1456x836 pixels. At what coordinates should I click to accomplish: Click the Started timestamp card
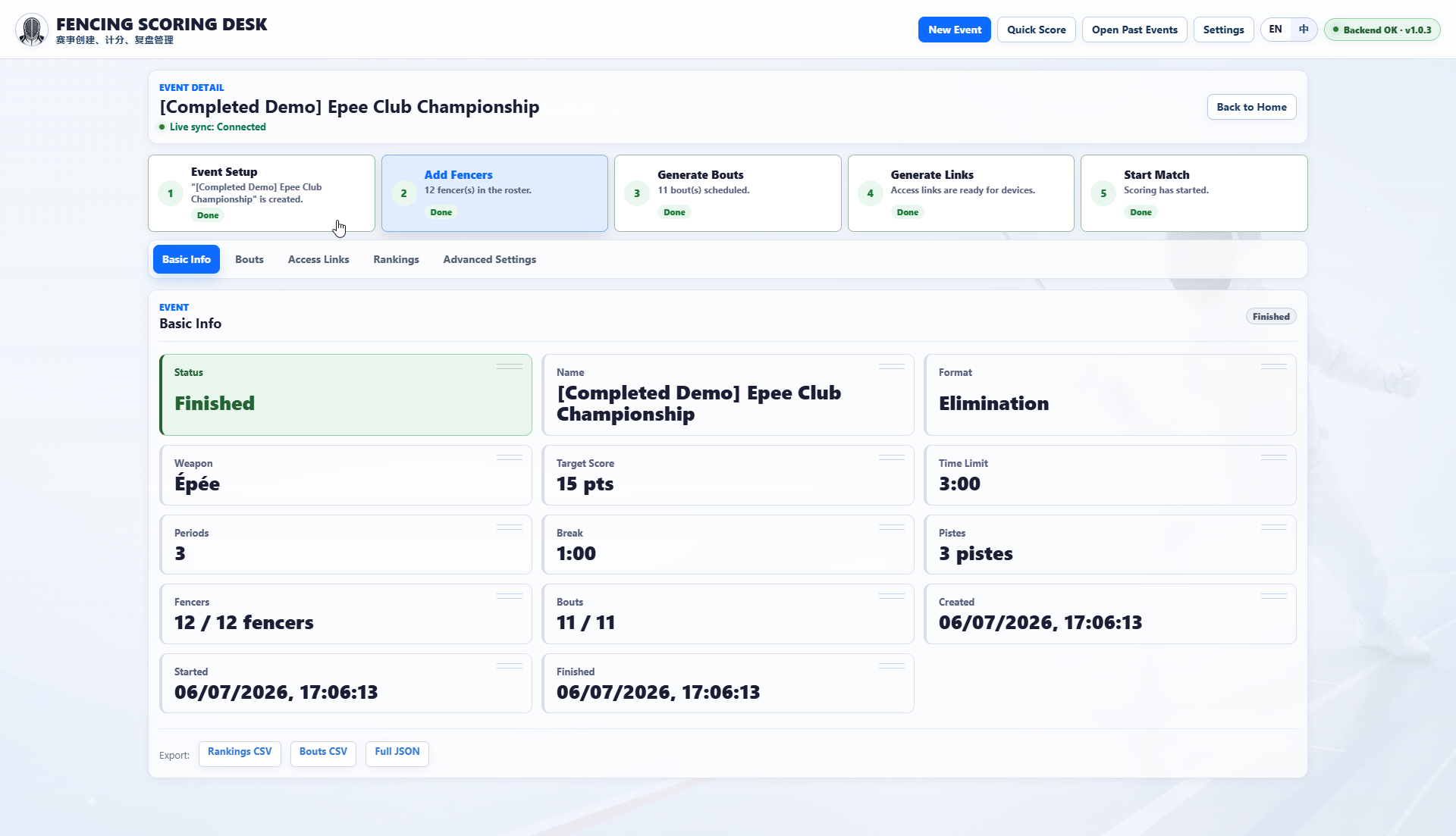click(346, 684)
